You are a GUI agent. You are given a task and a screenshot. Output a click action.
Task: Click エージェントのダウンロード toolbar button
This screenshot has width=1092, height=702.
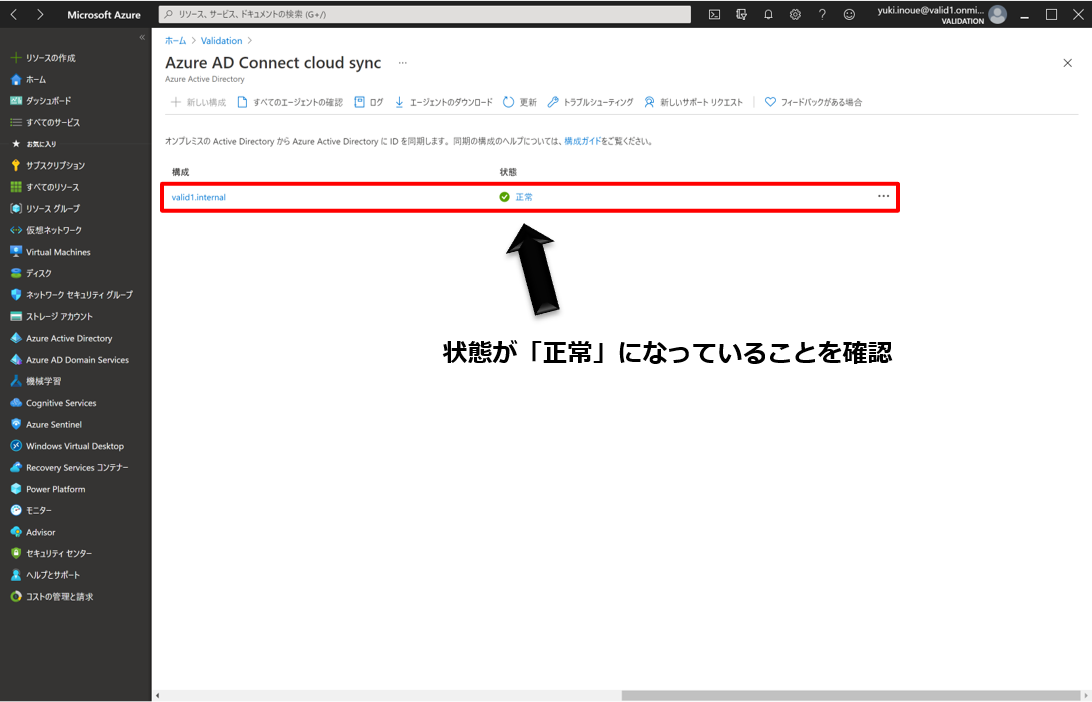coord(443,102)
